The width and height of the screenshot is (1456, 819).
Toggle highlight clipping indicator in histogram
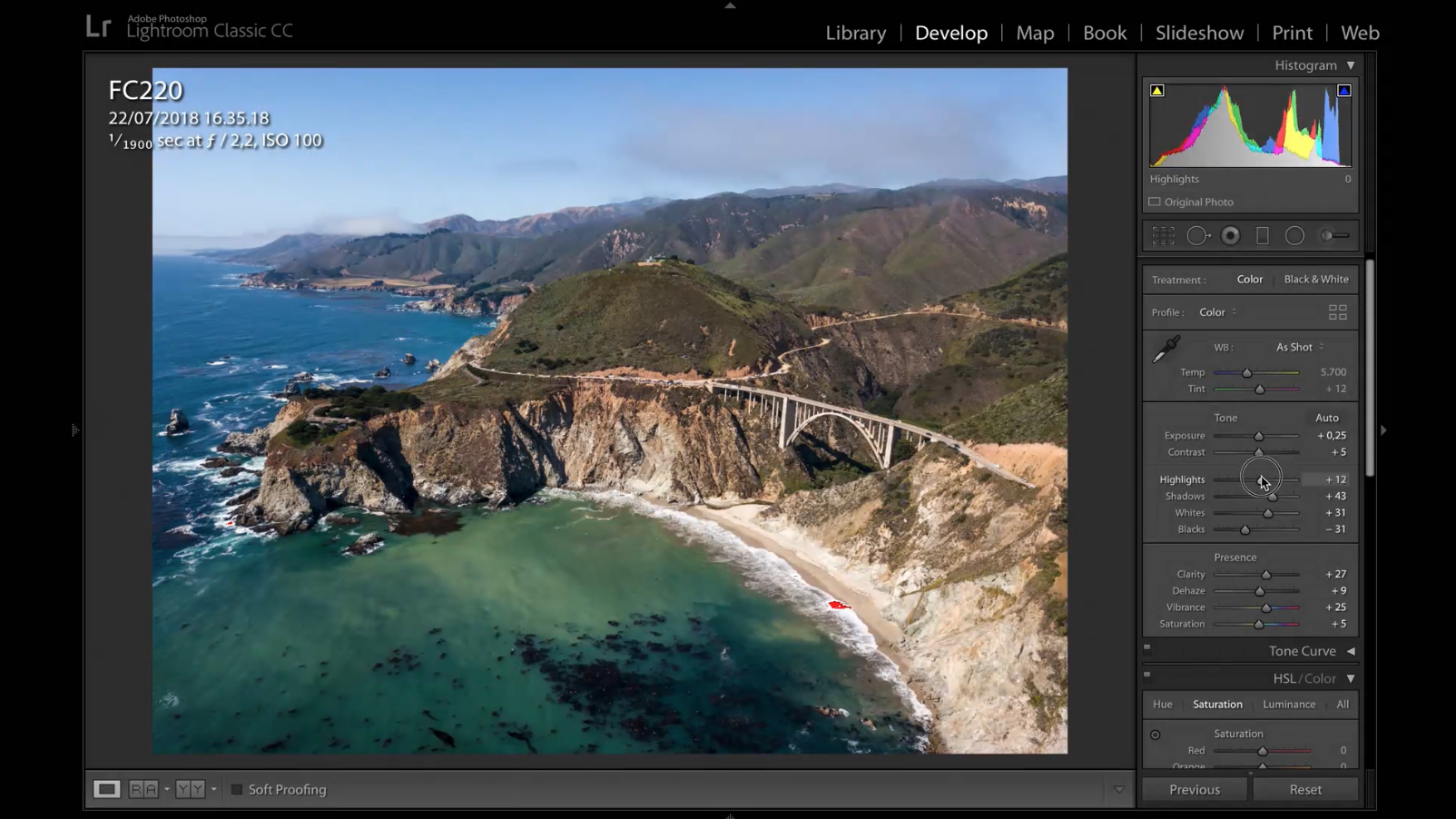point(1344,91)
